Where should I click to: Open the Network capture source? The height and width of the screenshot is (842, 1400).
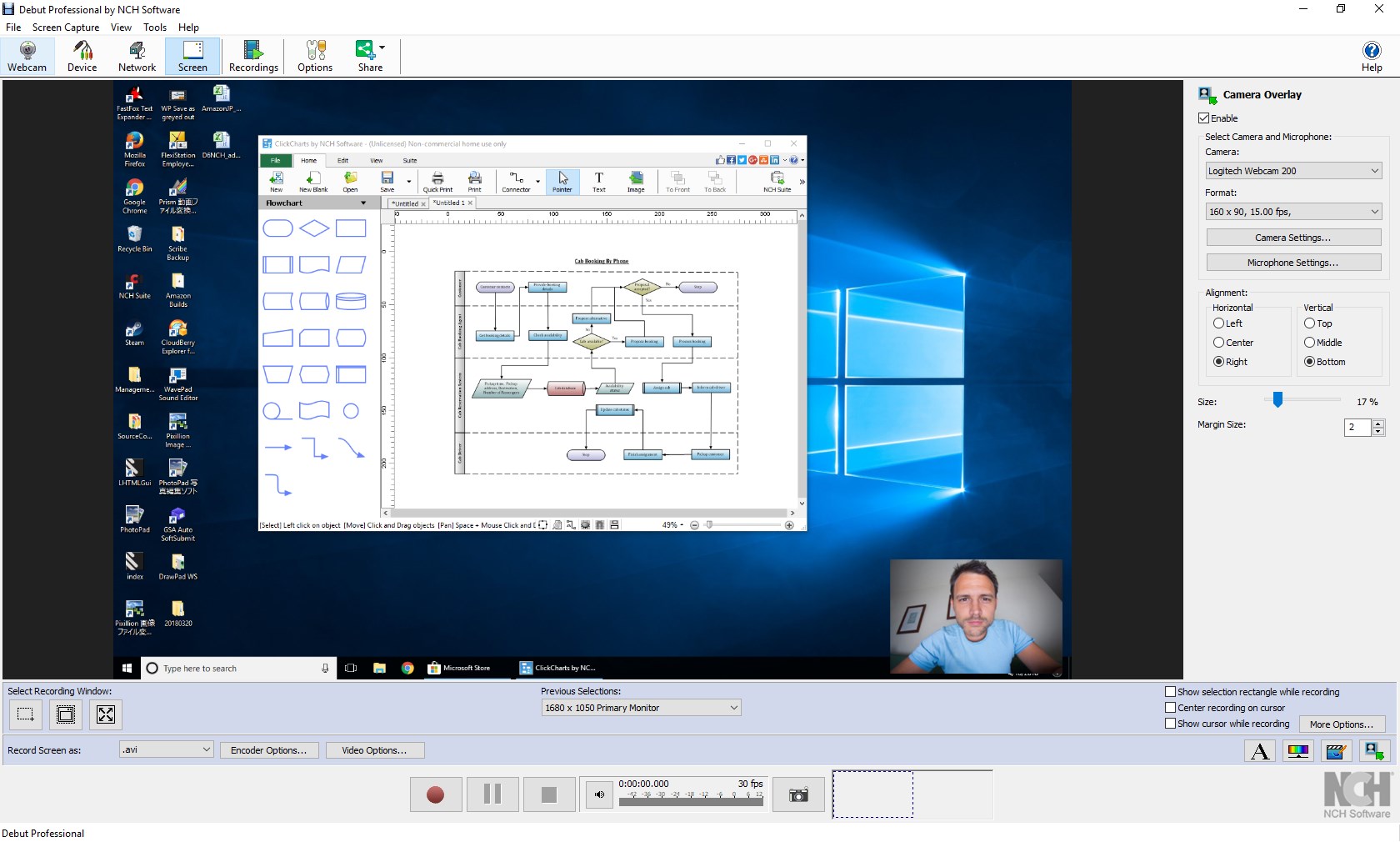(136, 56)
